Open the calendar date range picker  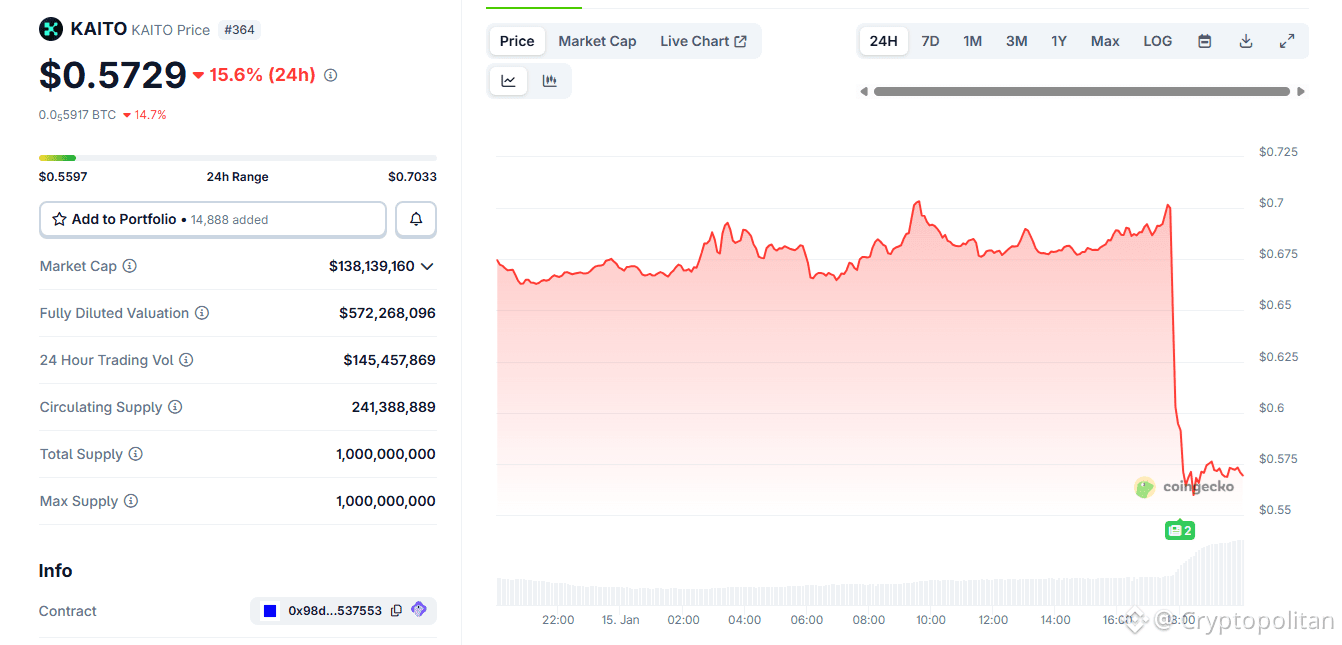(x=1205, y=41)
